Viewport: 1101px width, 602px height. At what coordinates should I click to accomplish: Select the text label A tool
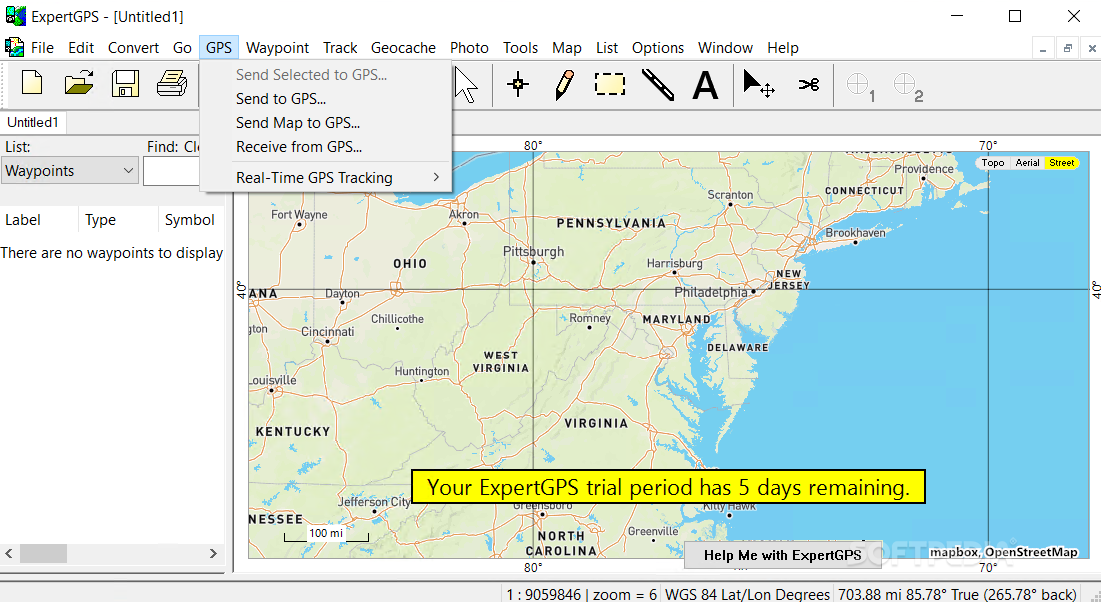pos(705,86)
